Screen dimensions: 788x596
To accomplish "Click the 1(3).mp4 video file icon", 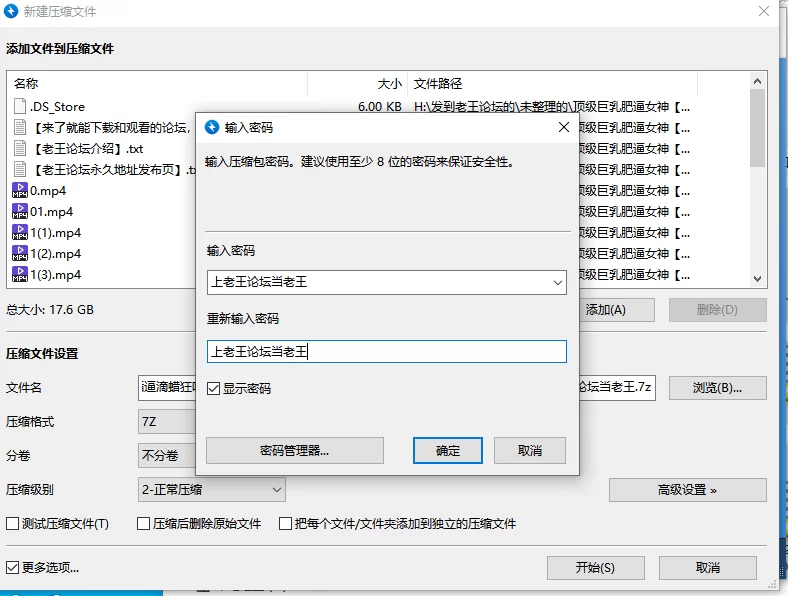I will coord(20,275).
